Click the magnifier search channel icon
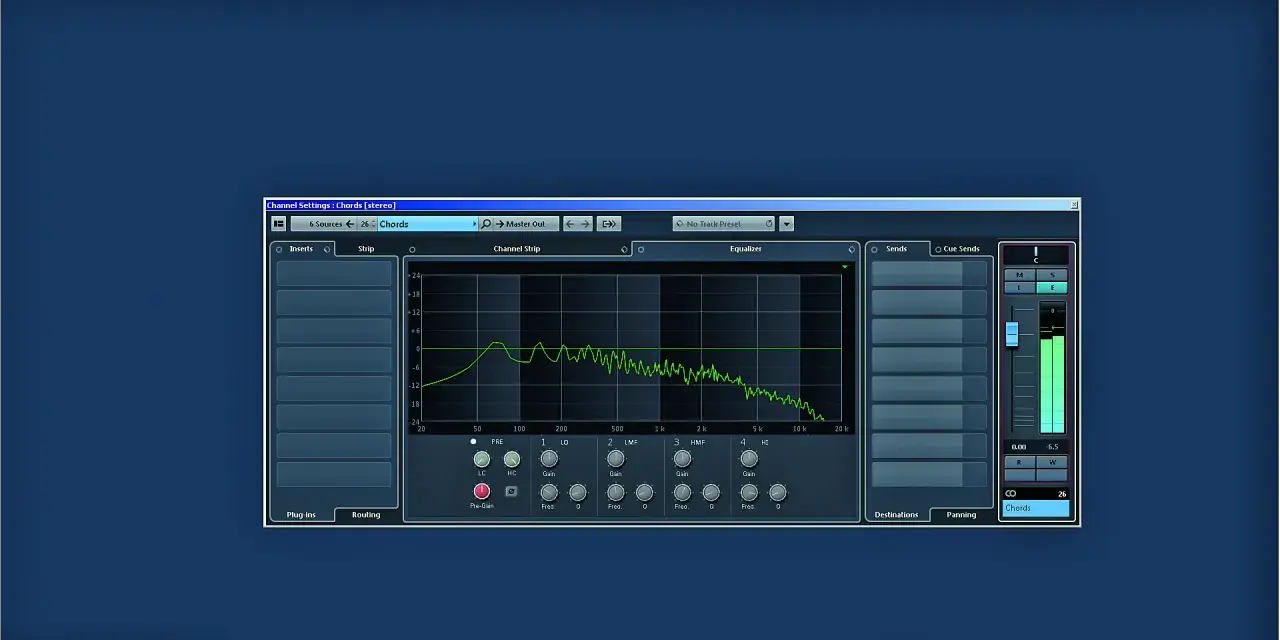The width and height of the screenshot is (1280, 640). [486, 224]
